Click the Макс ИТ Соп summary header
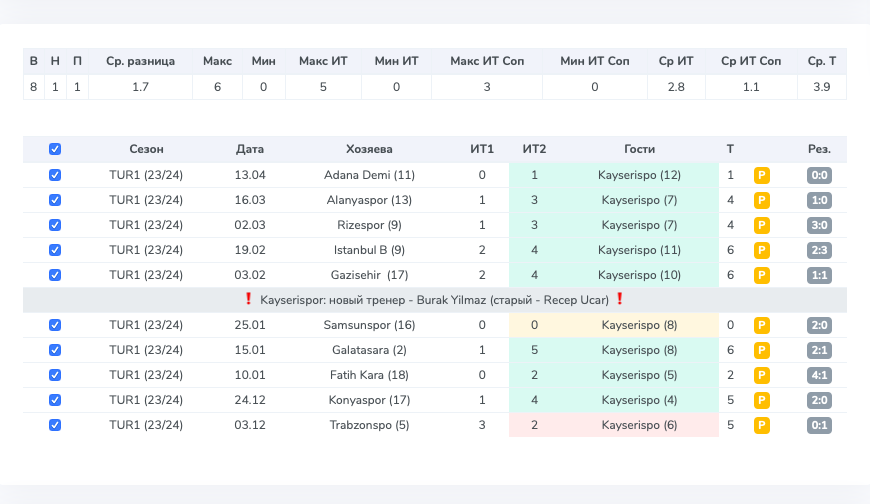This screenshot has height=504, width=870. click(487, 61)
